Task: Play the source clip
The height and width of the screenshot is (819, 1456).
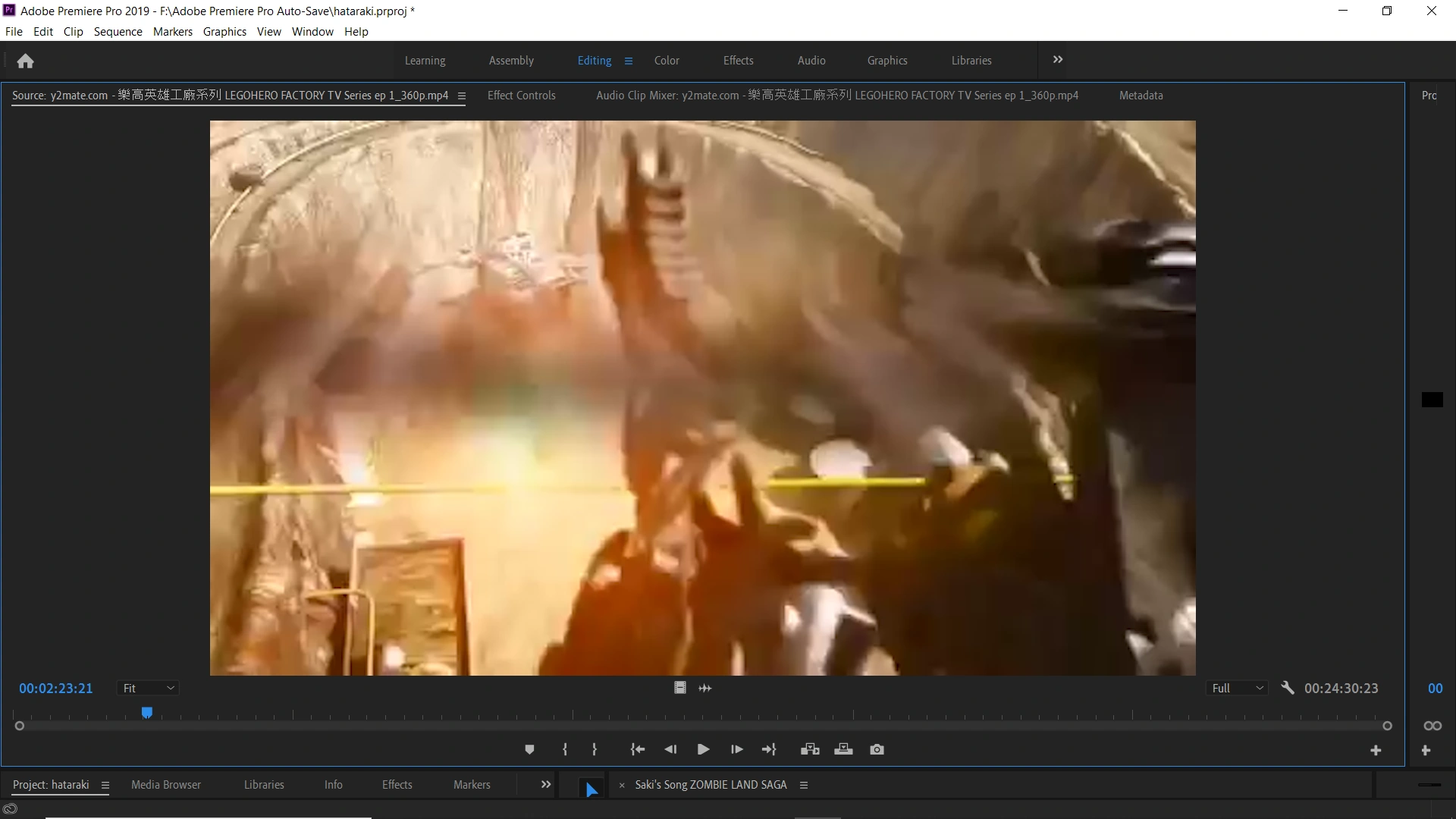Action: [703, 750]
